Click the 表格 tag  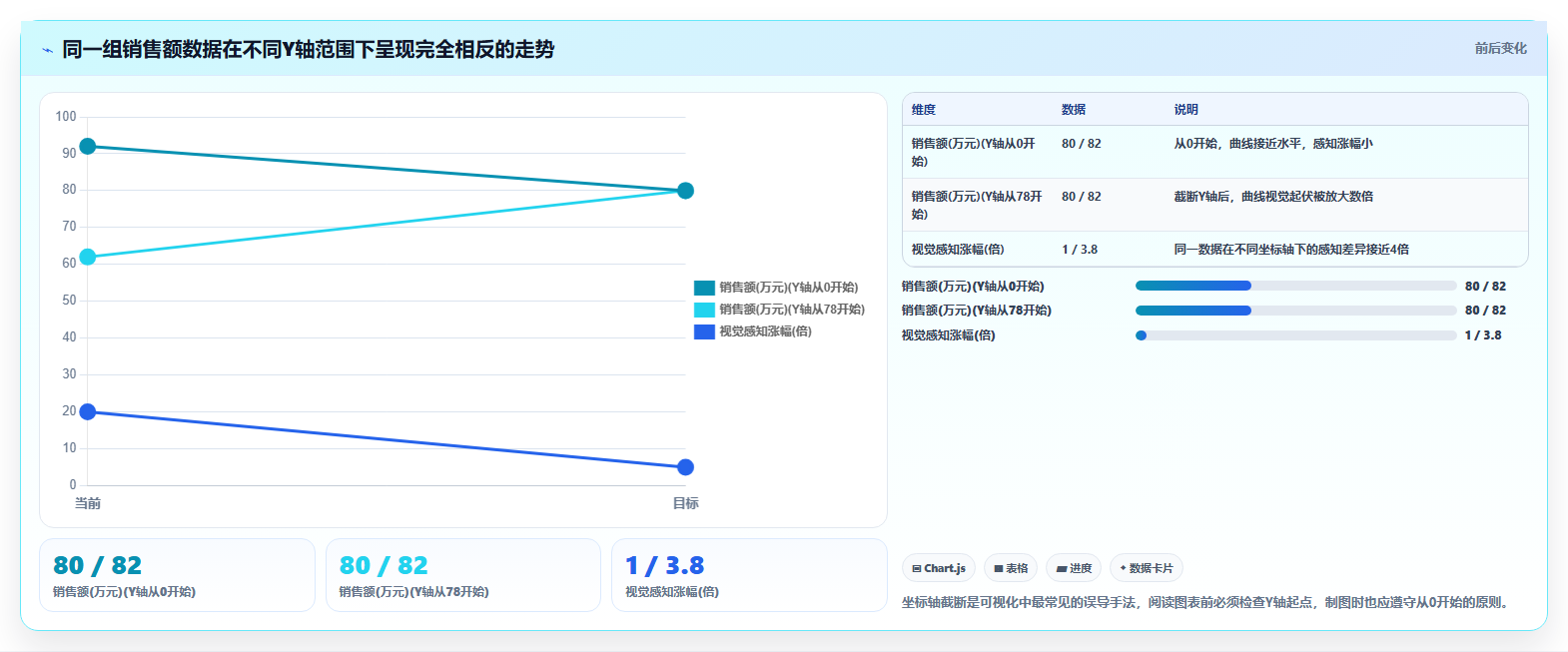point(1011,568)
